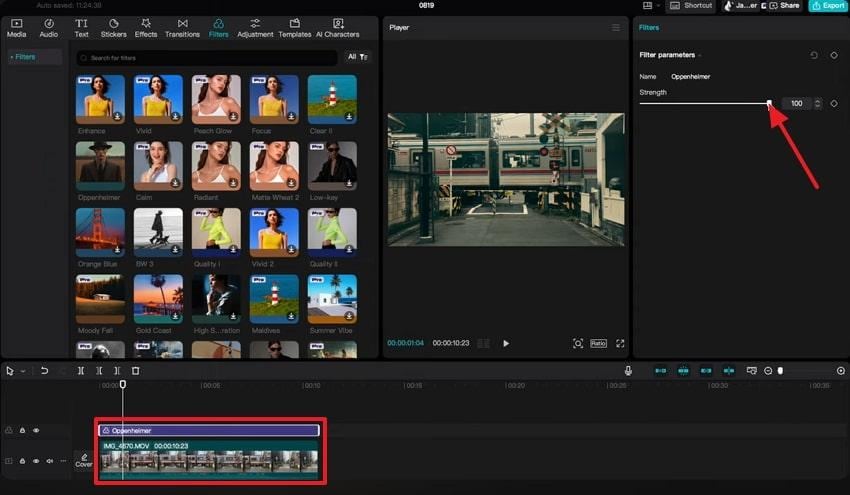Add keyframe for Filter parameters
The image size is (850, 495).
[834, 55]
